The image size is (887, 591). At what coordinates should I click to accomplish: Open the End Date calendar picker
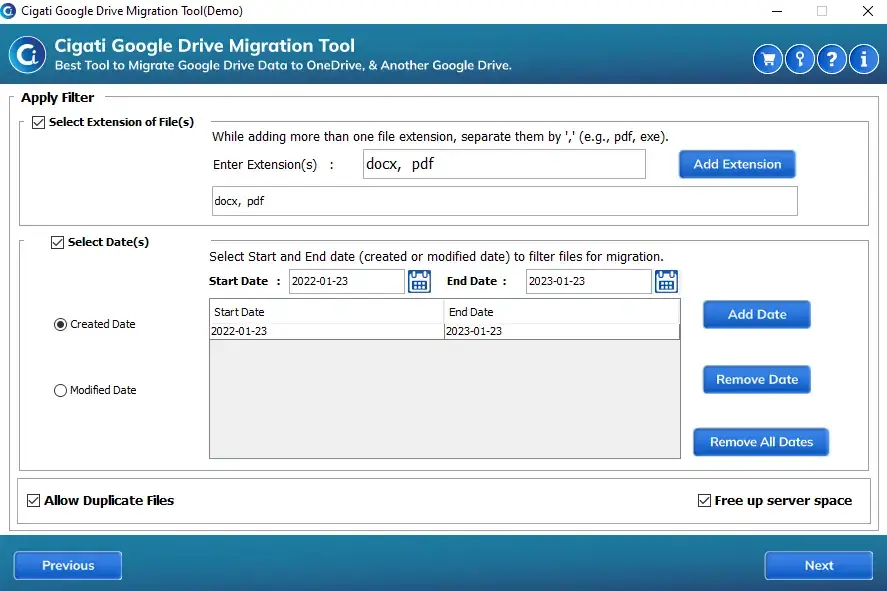pyautogui.click(x=666, y=281)
